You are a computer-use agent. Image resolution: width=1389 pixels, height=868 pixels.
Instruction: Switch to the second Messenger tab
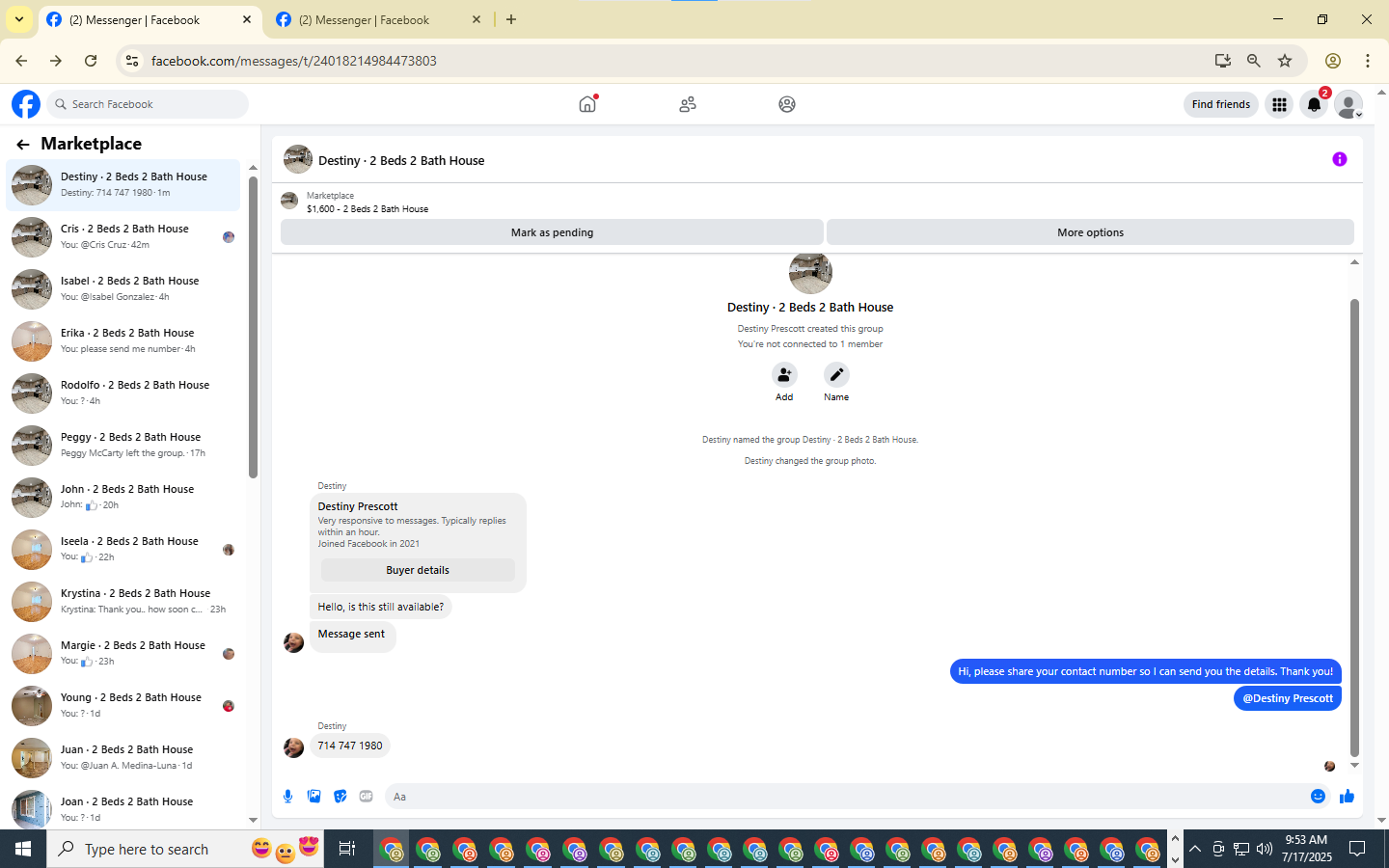(x=380, y=19)
